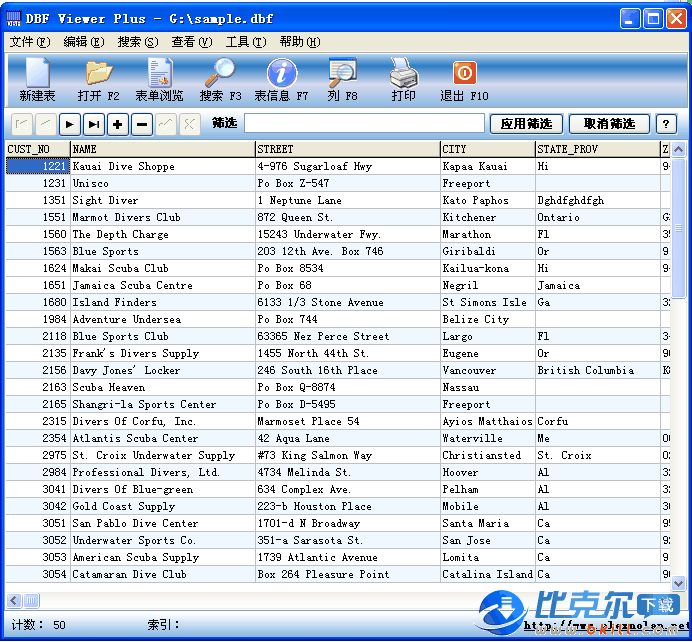This screenshot has height=642, width=692.
Task: Click 63365 Nez Perce Street cell
Action: click(348, 336)
